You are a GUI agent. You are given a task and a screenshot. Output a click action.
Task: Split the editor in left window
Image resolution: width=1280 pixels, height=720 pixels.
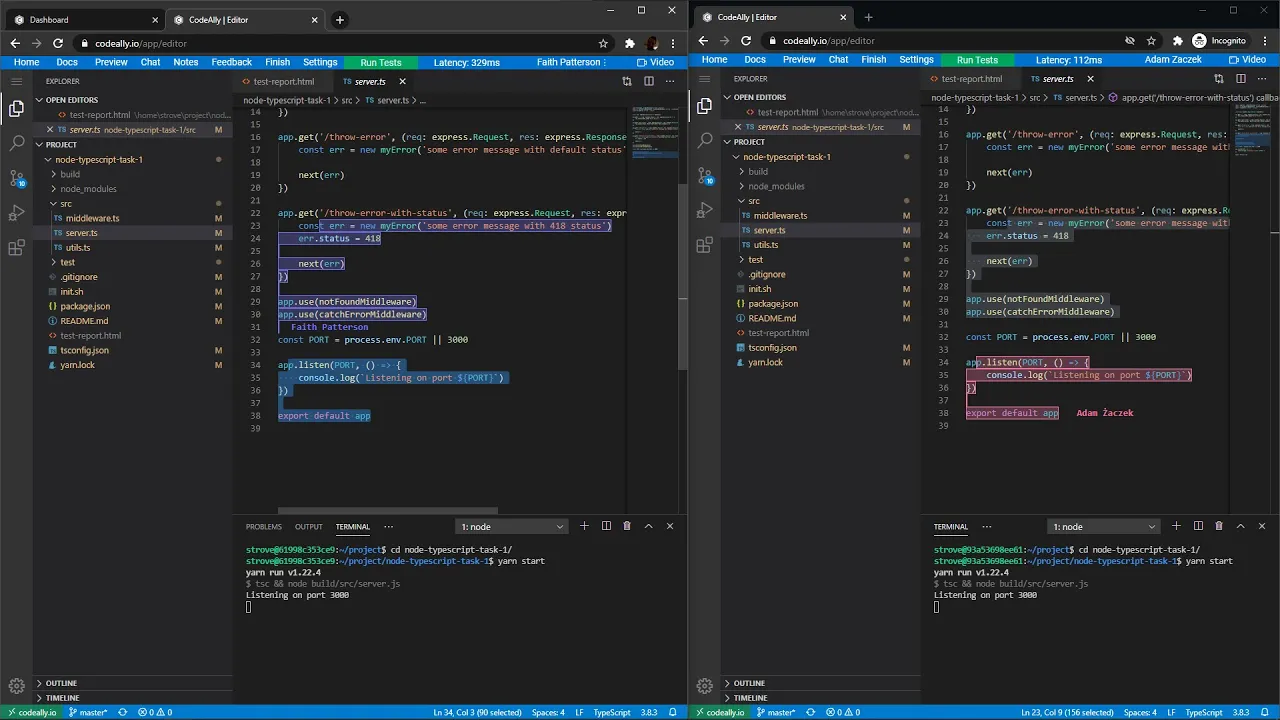pos(649,81)
